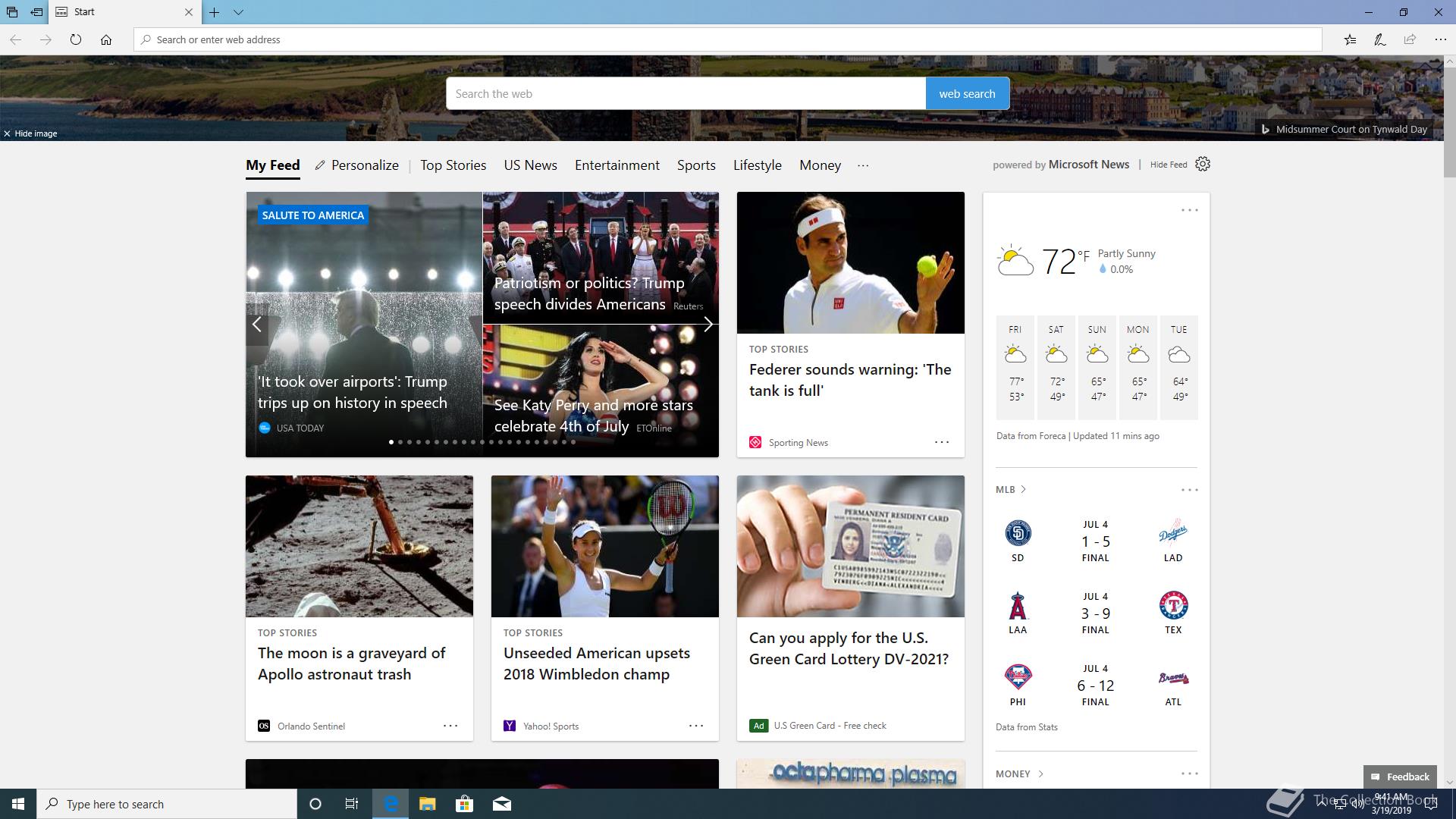
Task: Click the browser Back arrow
Action: pyautogui.click(x=15, y=39)
